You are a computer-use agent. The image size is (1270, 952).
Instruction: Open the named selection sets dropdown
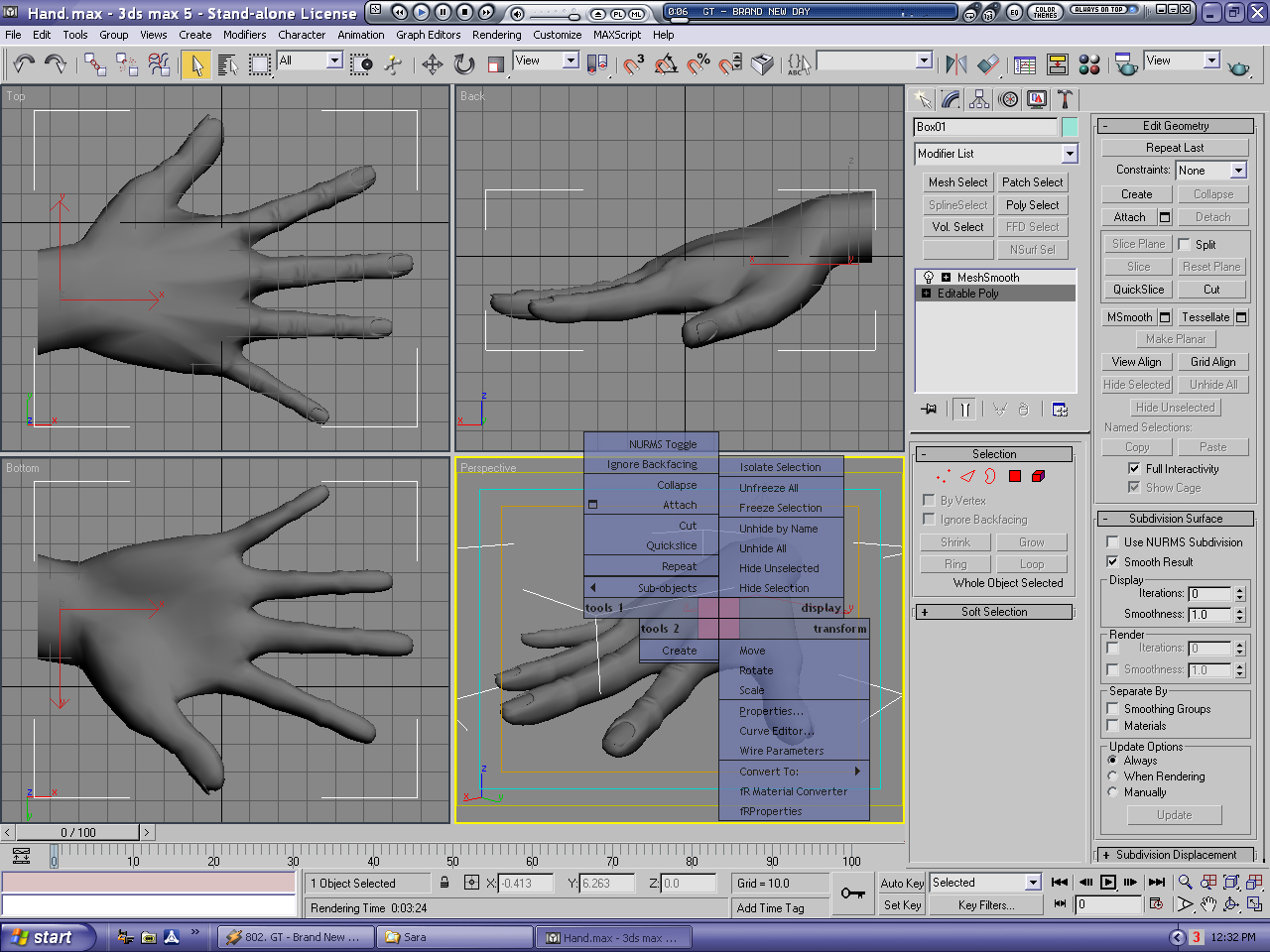point(924,60)
